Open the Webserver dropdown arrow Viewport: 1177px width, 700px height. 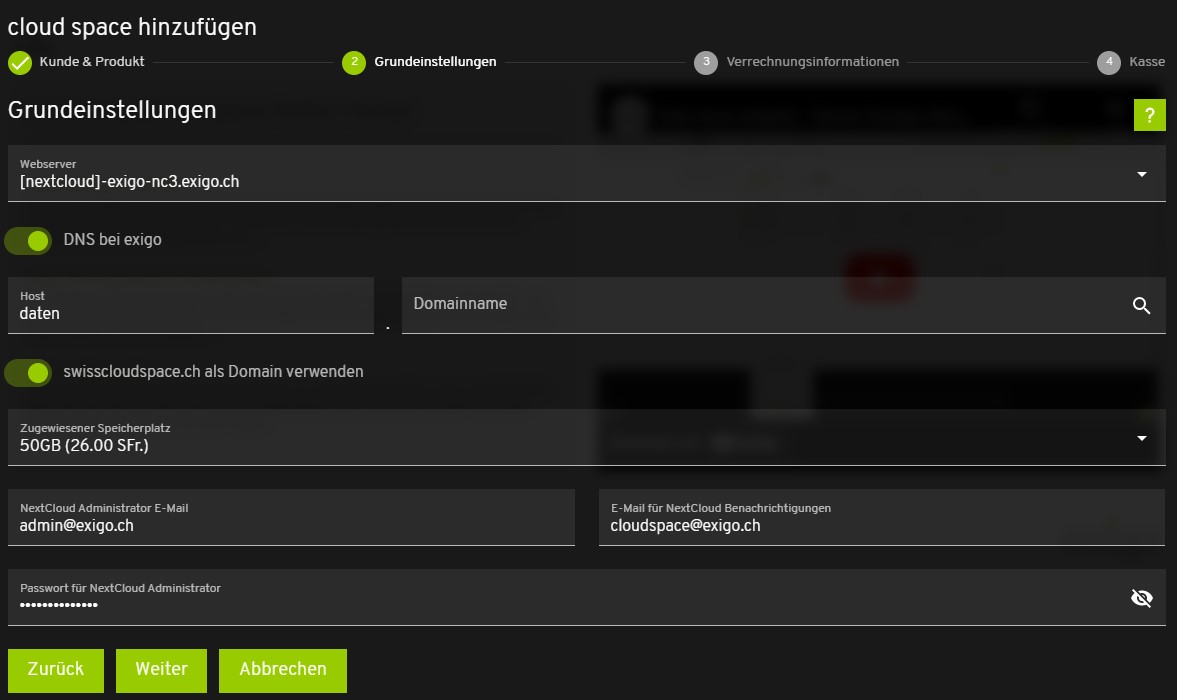point(1141,174)
